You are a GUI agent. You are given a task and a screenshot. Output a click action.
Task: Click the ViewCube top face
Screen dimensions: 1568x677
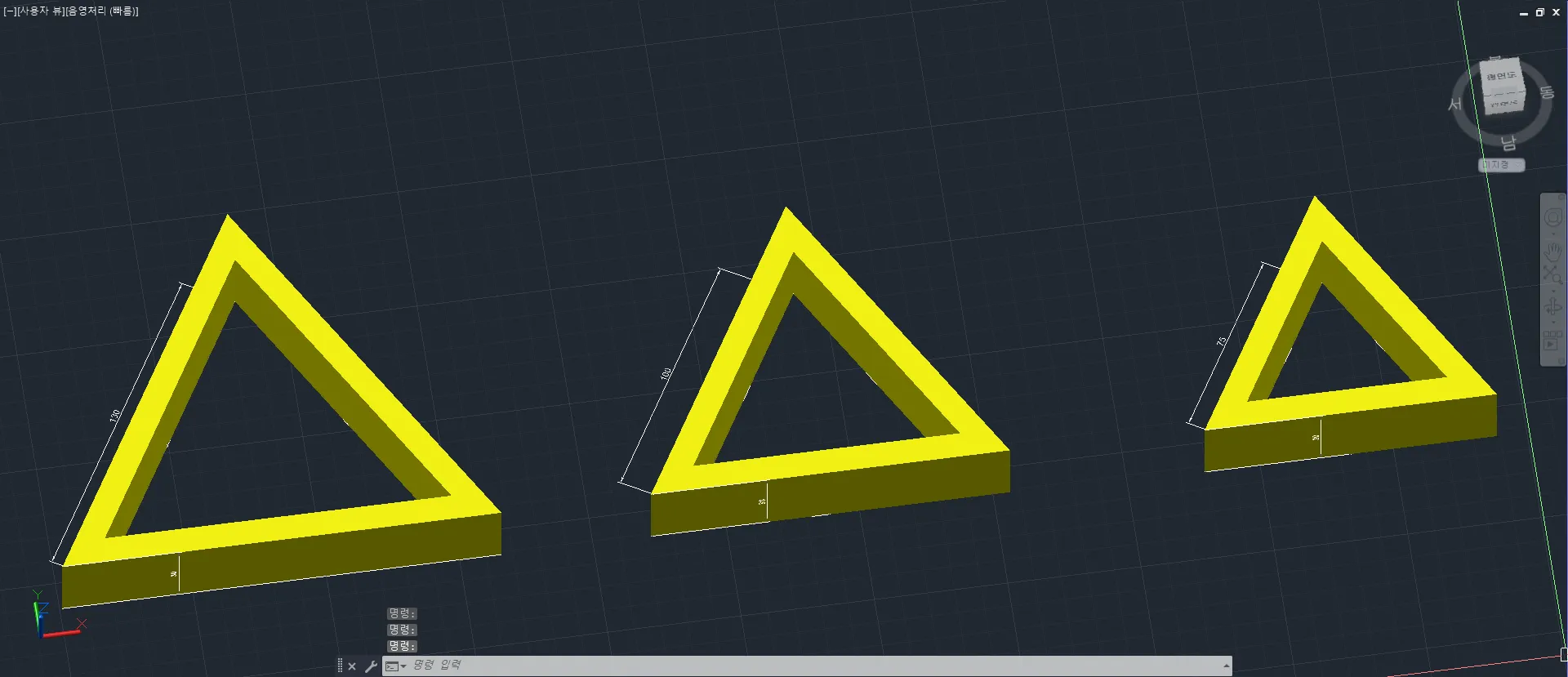[1500, 76]
